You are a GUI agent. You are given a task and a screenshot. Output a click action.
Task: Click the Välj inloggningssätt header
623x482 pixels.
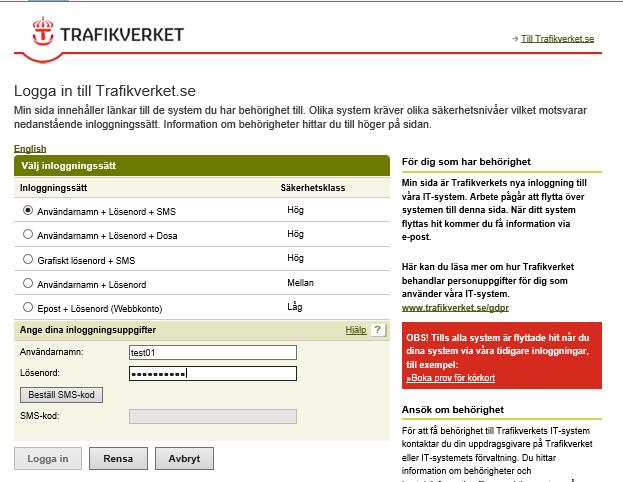[x=202, y=166]
